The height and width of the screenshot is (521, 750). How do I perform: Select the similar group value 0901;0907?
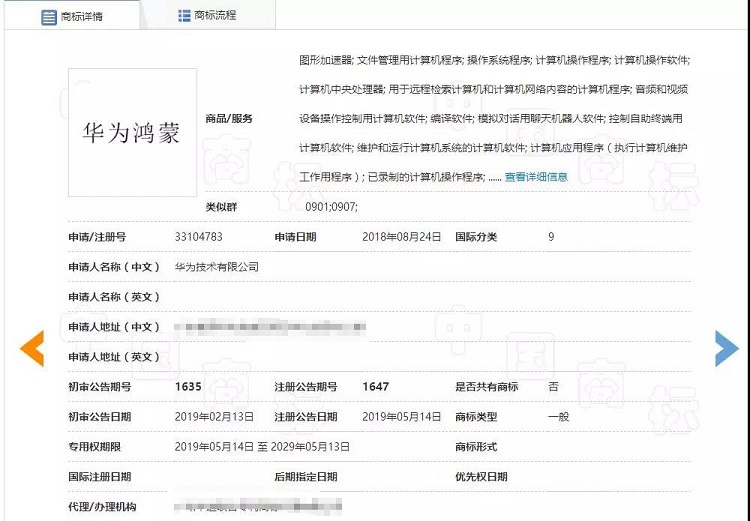click(x=331, y=207)
